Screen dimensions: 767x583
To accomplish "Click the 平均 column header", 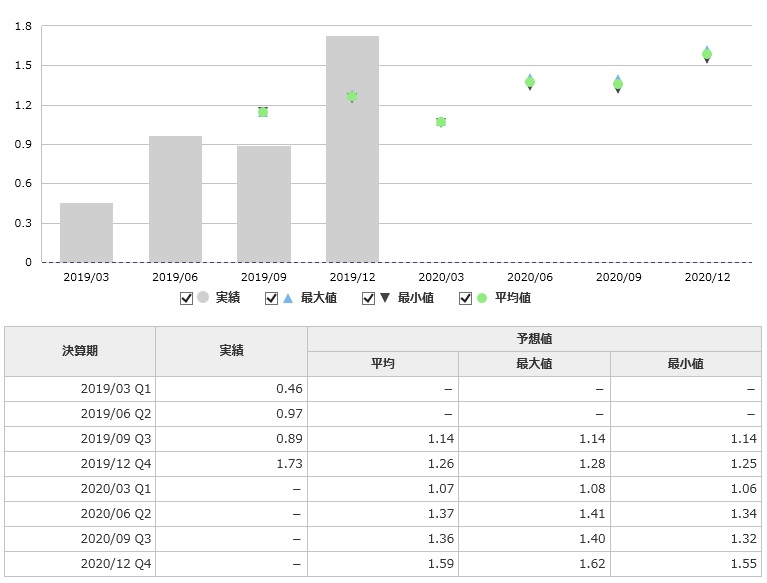I will pos(383,364).
